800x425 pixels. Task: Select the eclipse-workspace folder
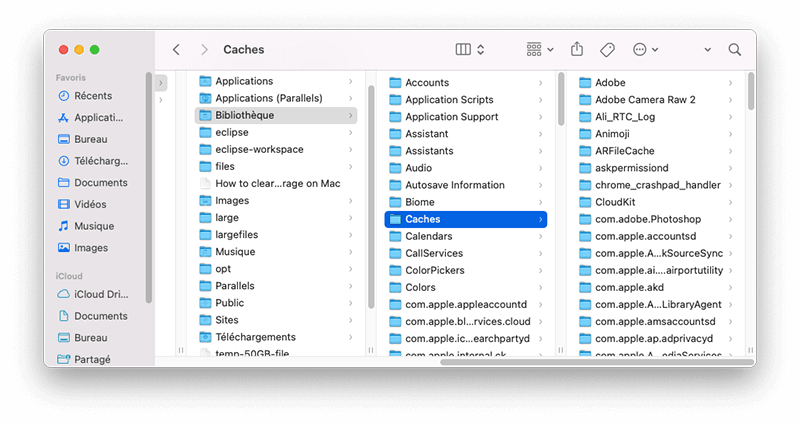pyautogui.click(x=276, y=149)
